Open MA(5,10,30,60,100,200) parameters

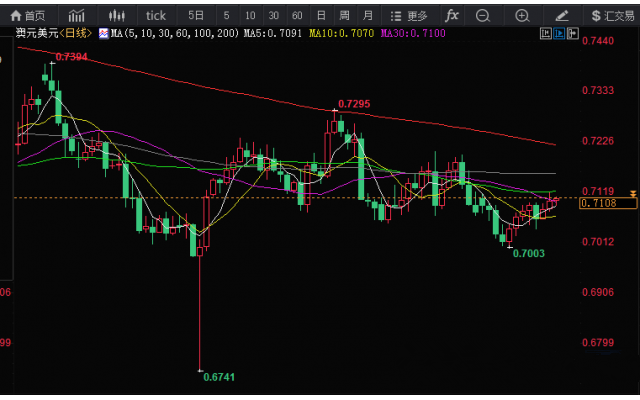pyautogui.click(x=175, y=33)
